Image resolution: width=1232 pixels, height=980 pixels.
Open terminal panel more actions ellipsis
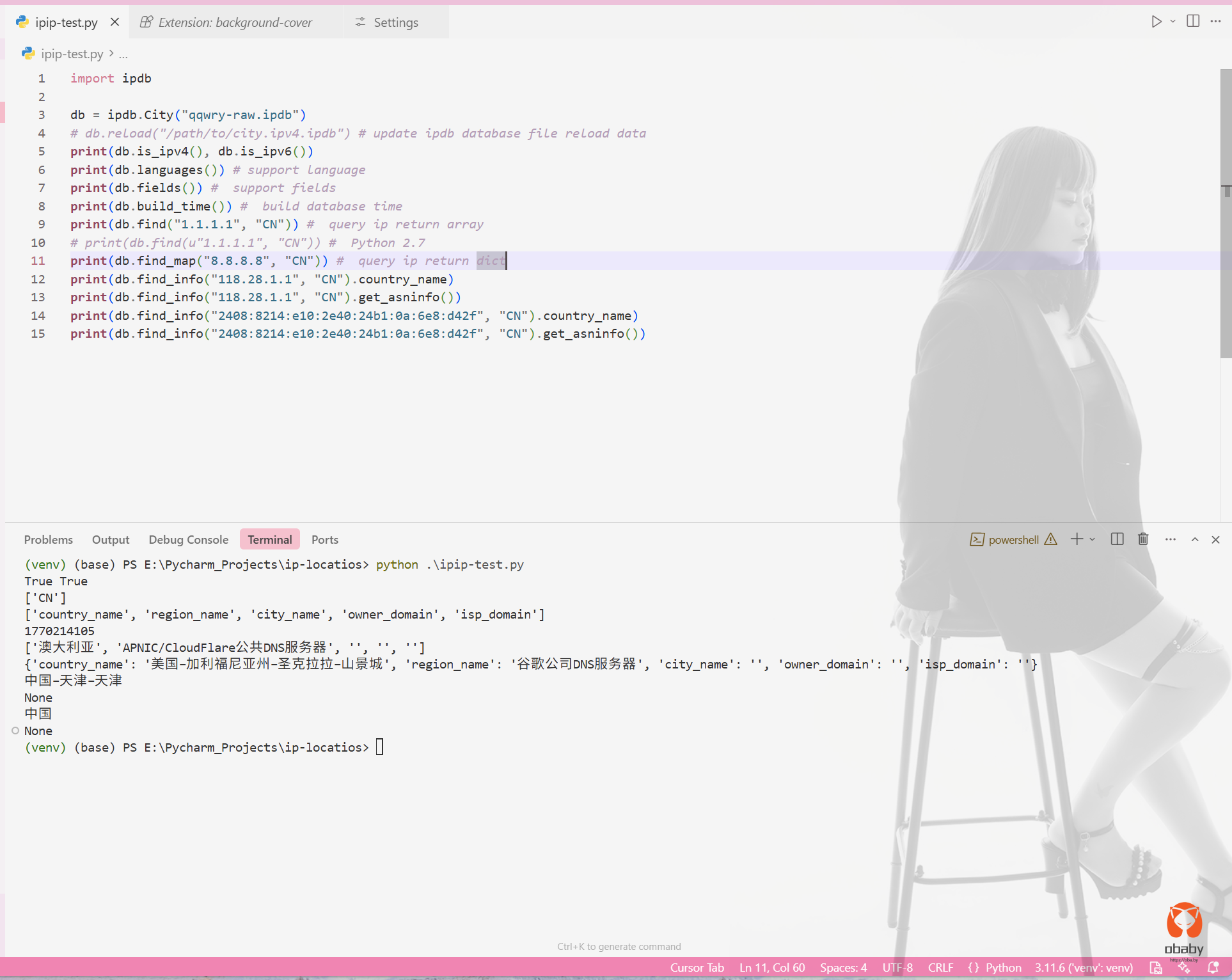pos(1170,539)
